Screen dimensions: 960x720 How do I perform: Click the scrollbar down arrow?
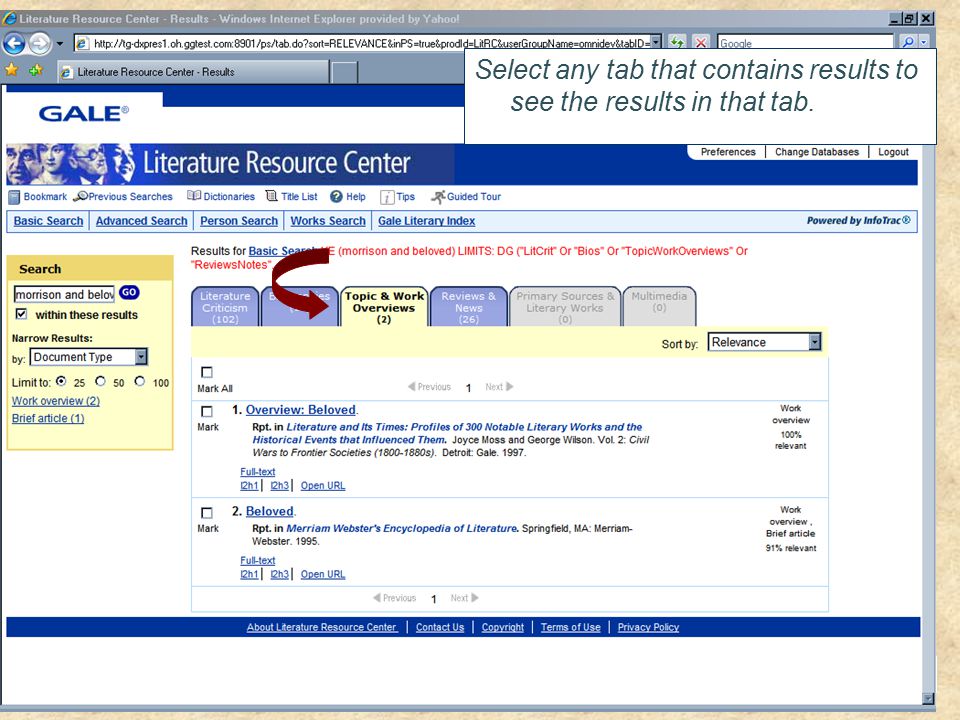[x=928, y=698]
